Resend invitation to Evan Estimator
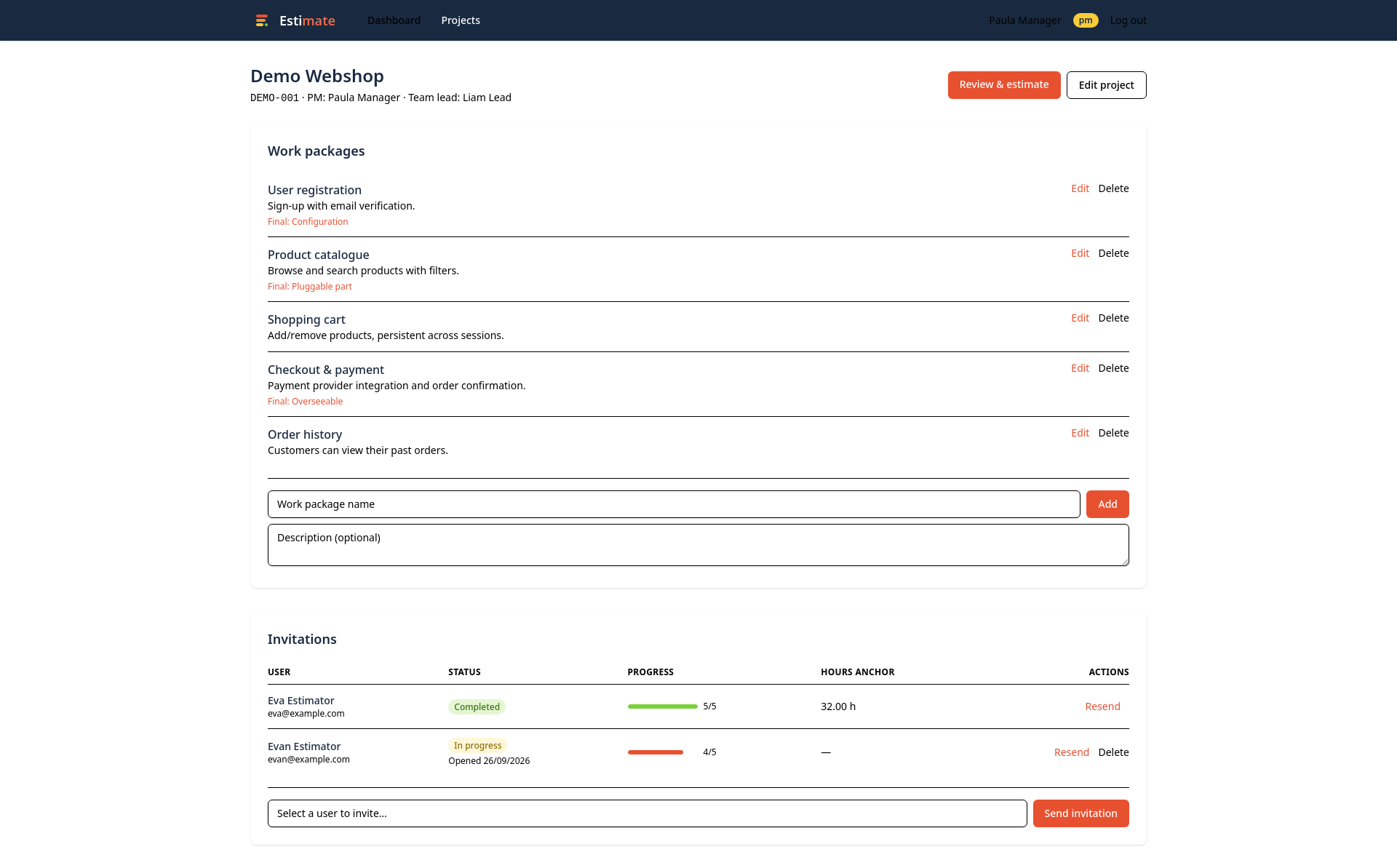 tap(1071, 752)
